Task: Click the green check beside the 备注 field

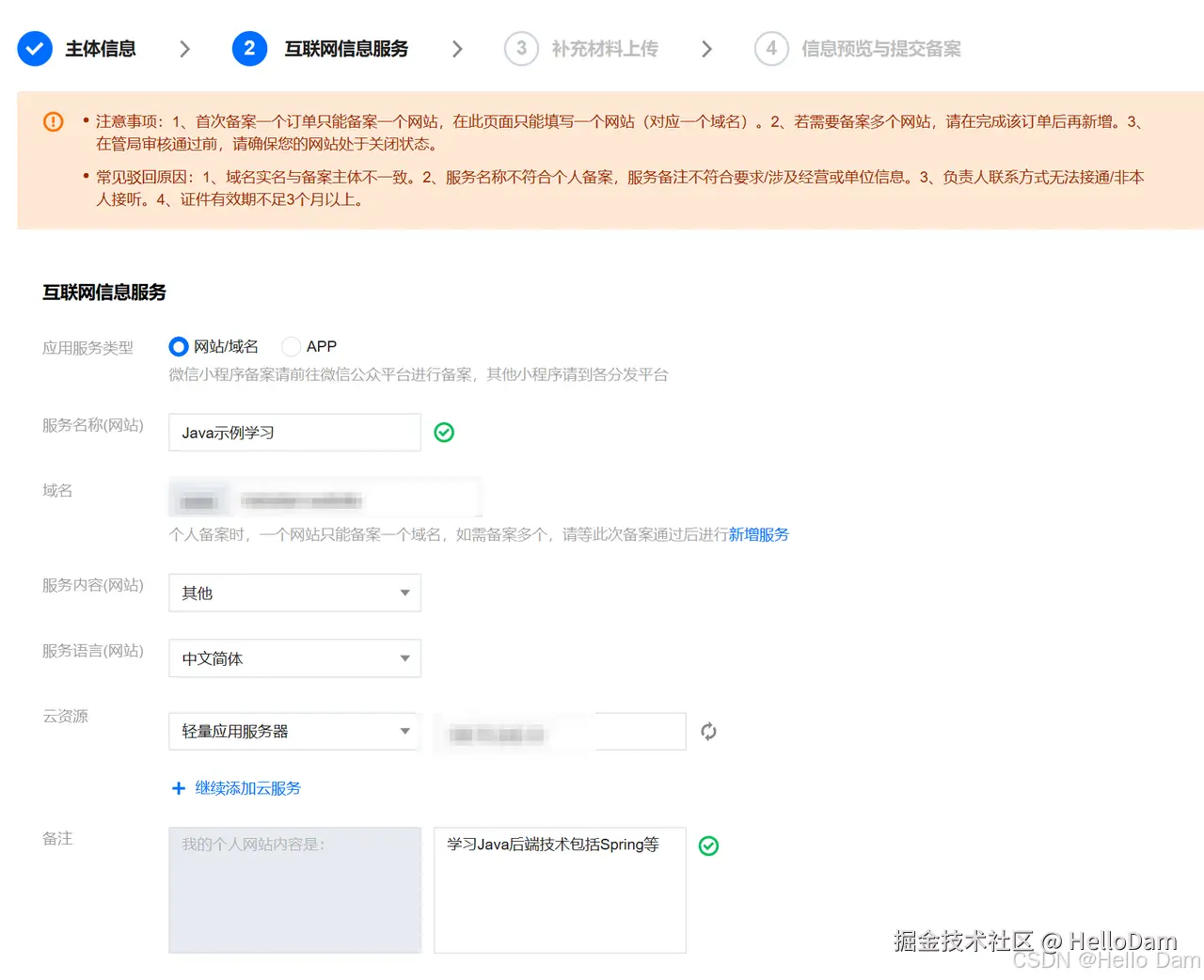Action: click(x=708, y=846)
